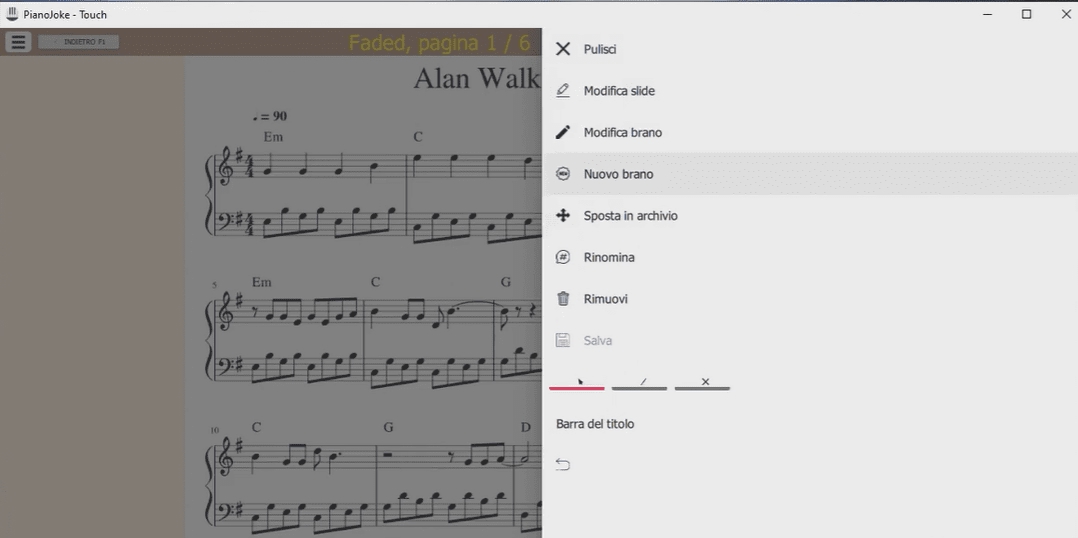
Task: Click the Pulisci X icon
Action: pos(563,49)
